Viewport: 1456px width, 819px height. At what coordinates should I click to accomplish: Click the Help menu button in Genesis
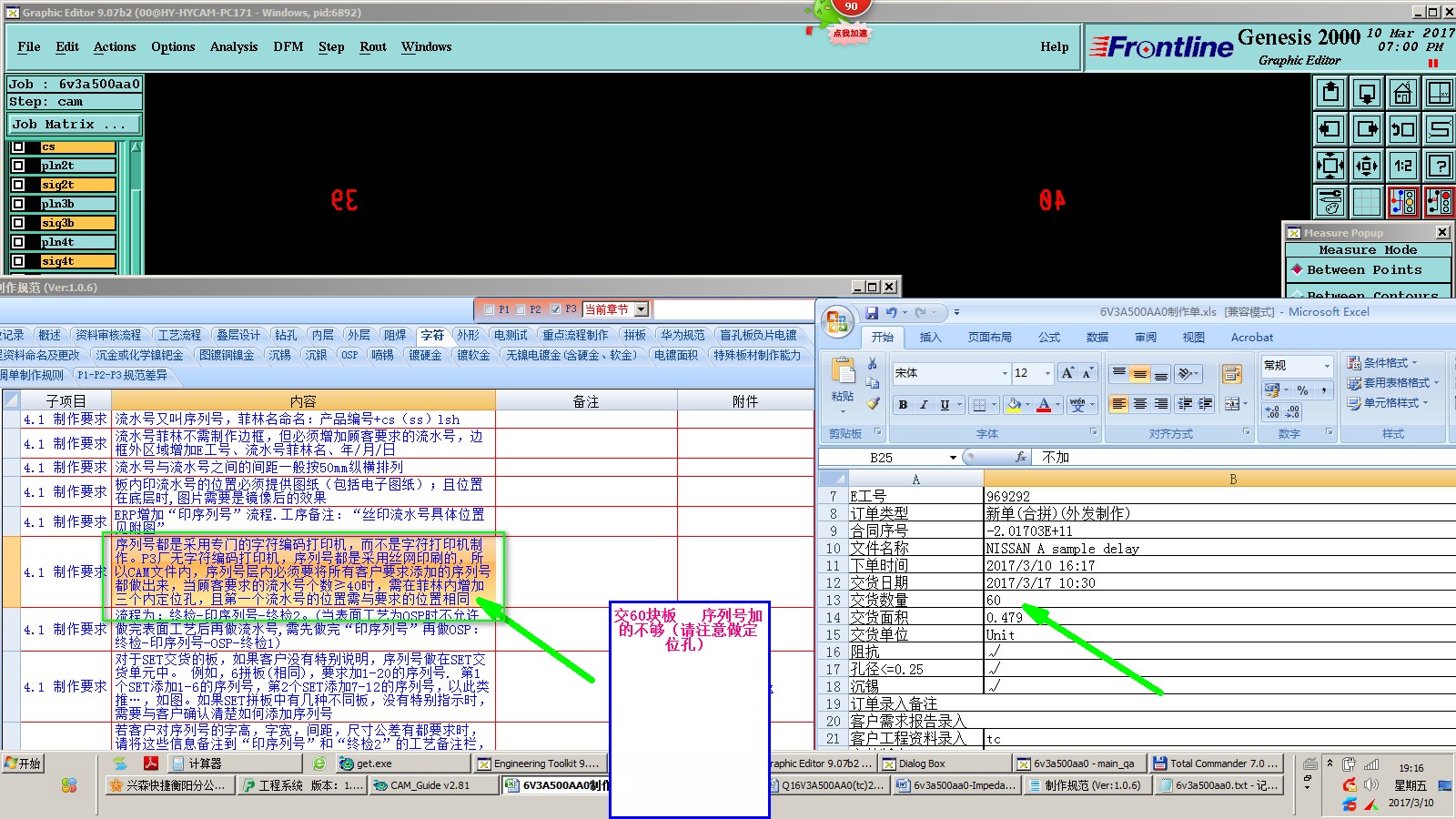pyautogui.click(x=1055, y=47)
